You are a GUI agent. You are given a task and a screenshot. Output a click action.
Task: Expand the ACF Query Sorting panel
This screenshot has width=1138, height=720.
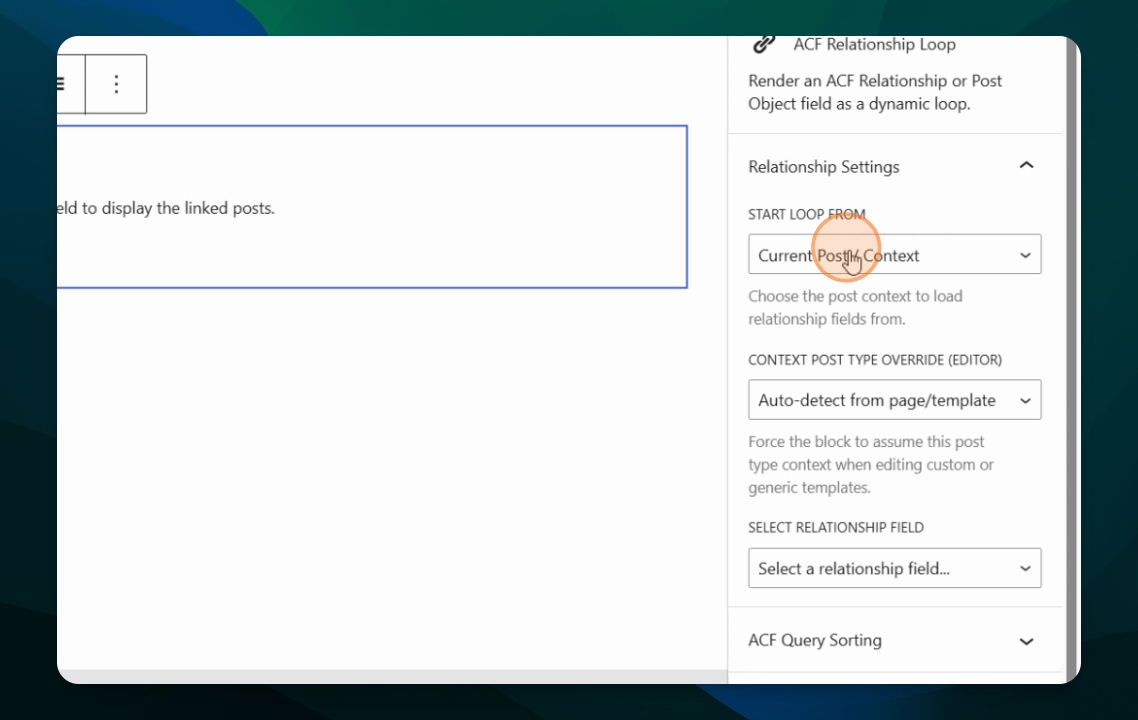894,640
